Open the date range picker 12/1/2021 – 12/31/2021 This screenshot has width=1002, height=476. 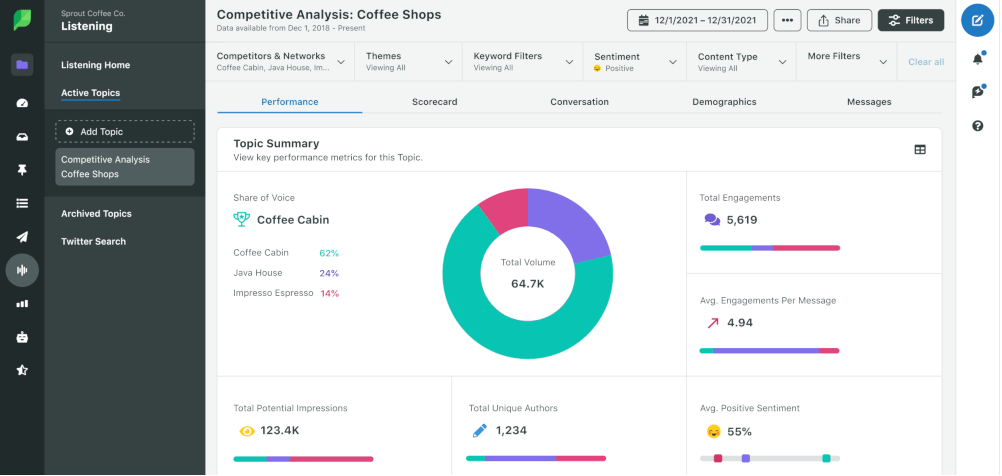click(697, 20)
